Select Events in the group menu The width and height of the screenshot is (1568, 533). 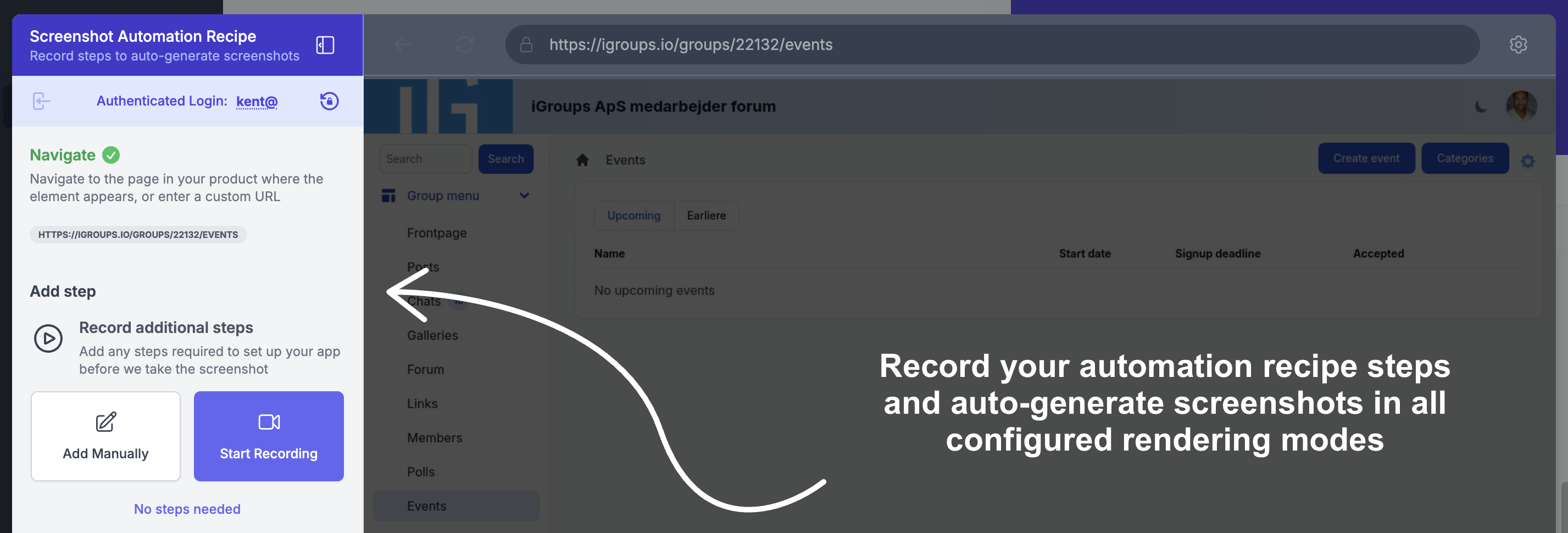click(456, 506)
